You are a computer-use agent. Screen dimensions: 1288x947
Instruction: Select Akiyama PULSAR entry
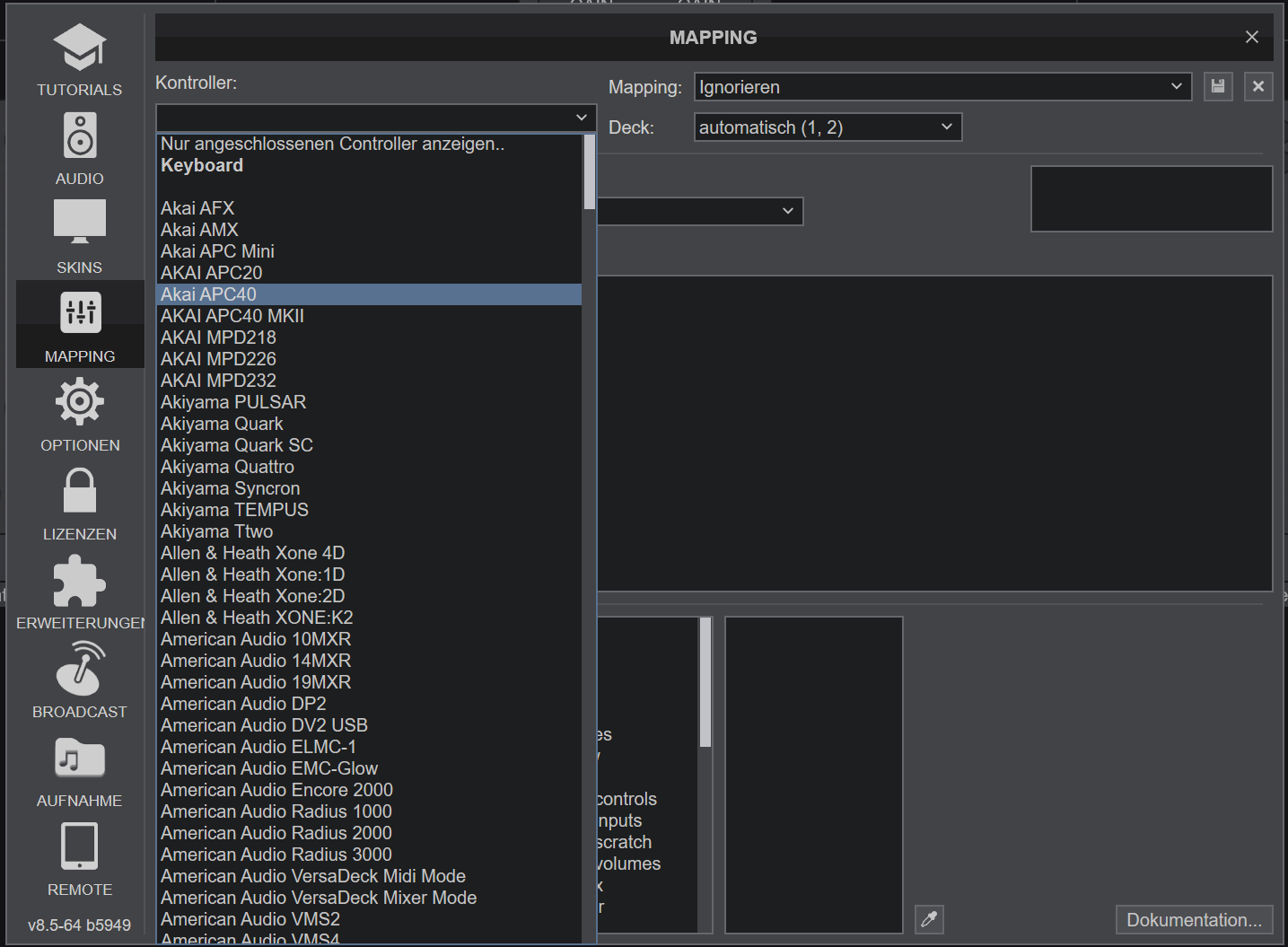click(x=370, y=402)
